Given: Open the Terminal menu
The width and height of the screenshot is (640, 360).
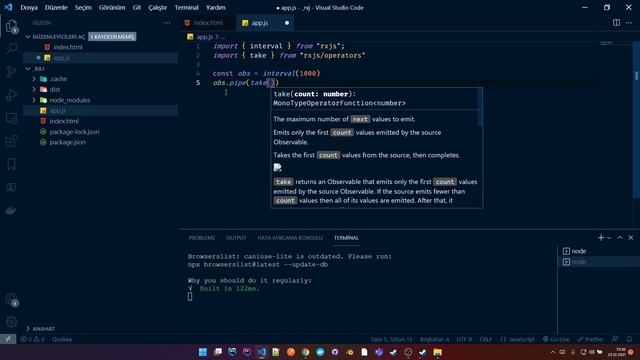Looking at the screenshot, I should pos(186,7).
